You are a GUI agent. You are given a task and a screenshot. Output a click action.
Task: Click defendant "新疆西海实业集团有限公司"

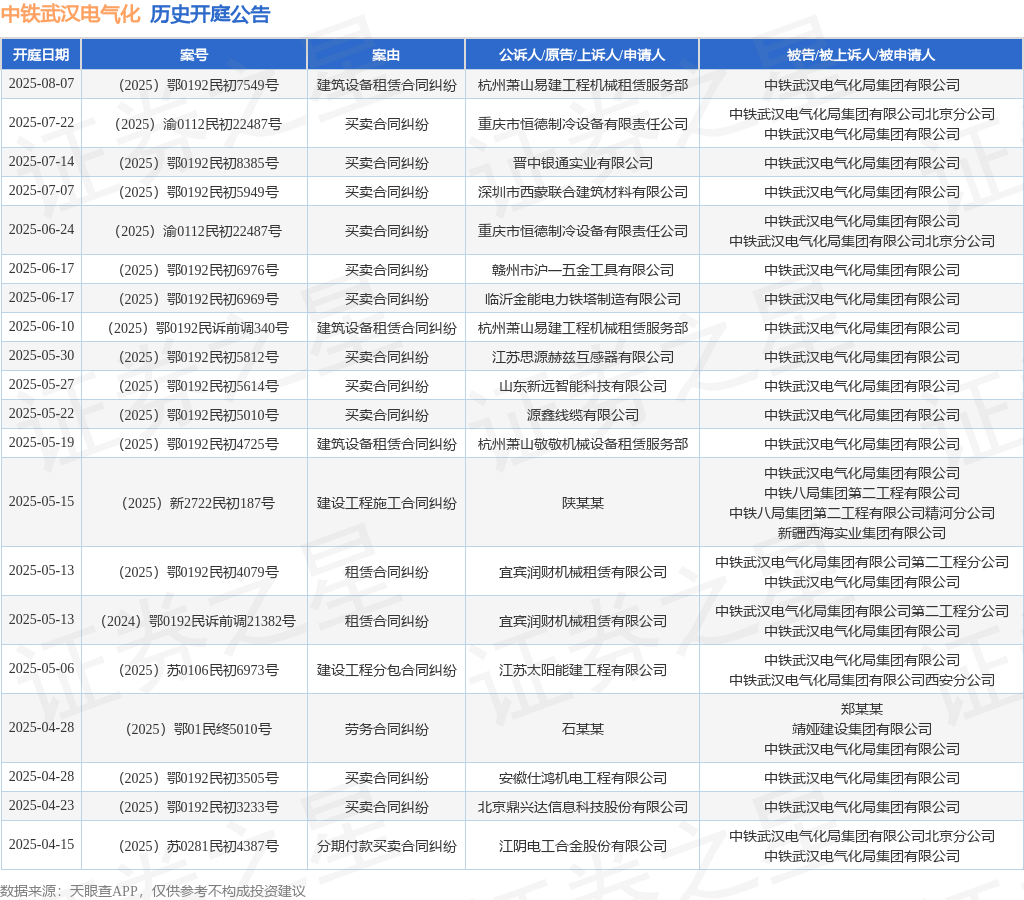(861, 534)
